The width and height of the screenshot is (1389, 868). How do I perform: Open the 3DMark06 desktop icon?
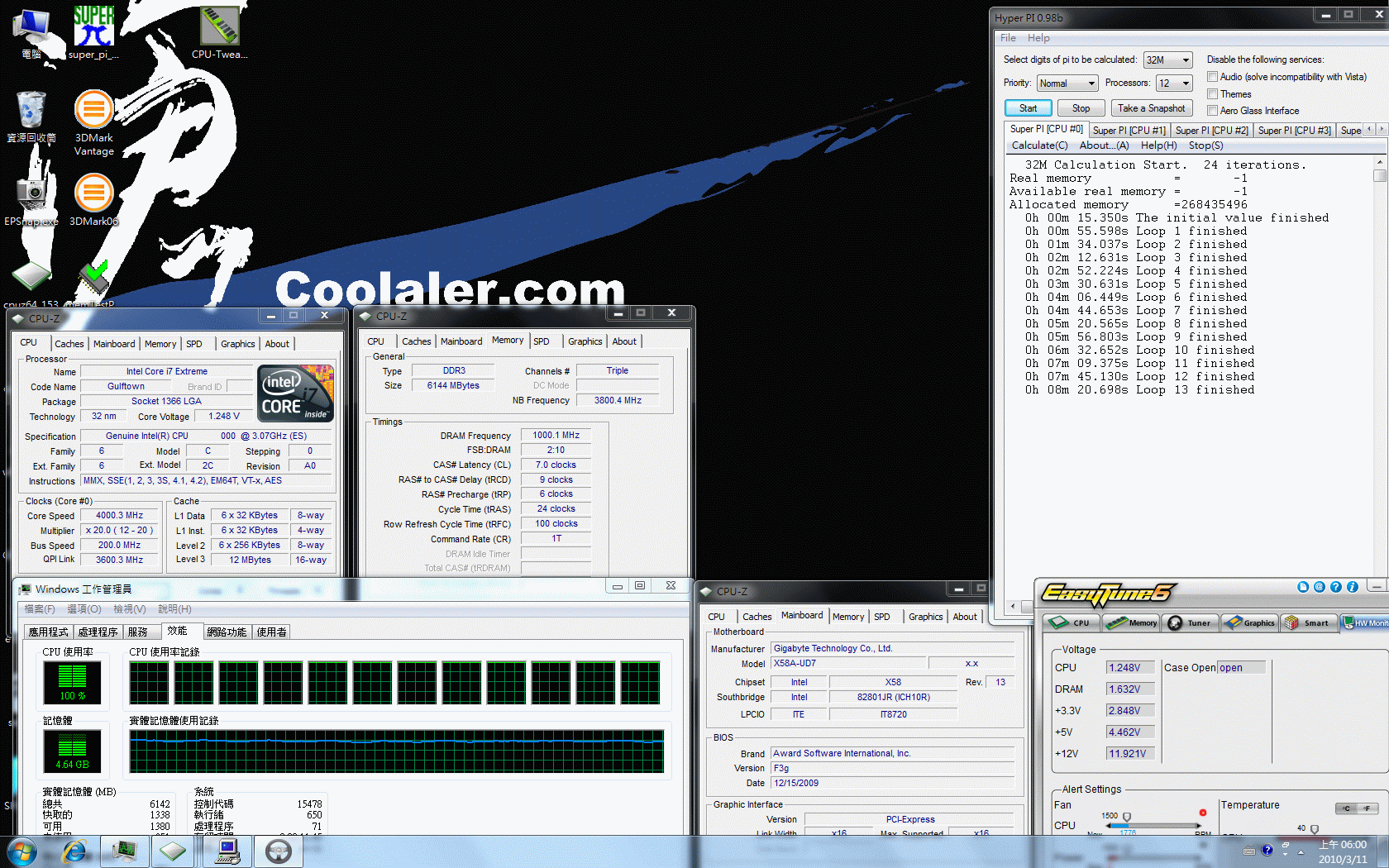point(94,198)
